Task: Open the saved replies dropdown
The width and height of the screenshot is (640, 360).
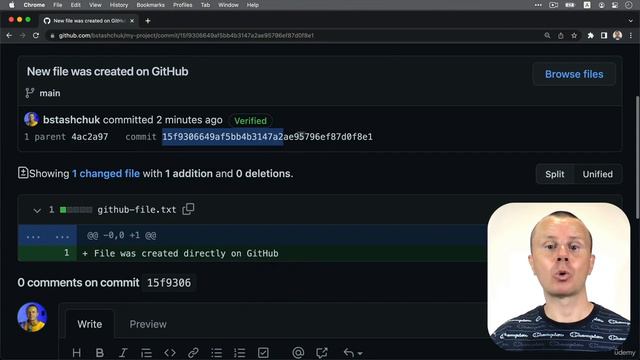Action: [353, 353]
